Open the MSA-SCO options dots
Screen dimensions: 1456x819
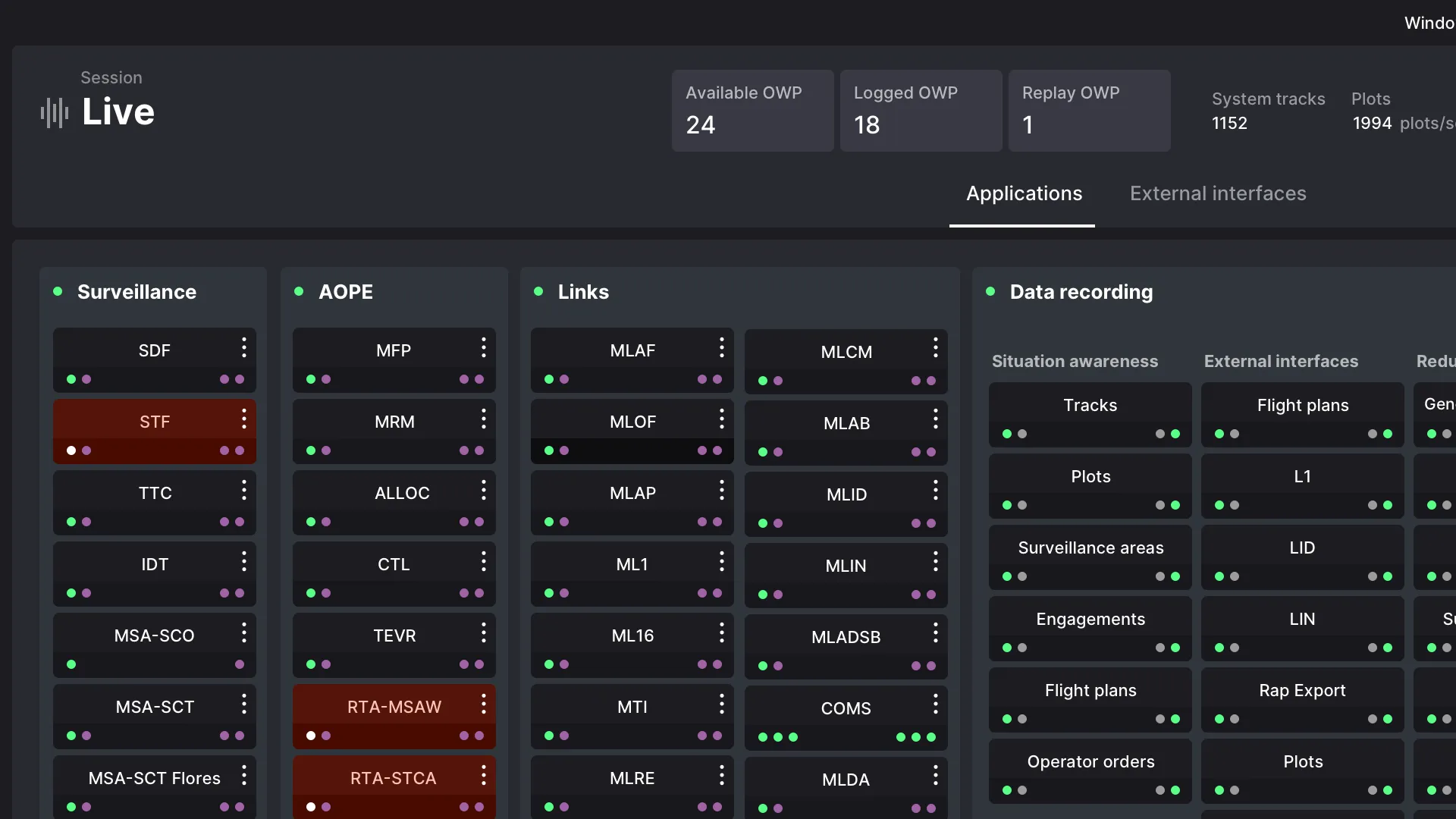[243, 633]
